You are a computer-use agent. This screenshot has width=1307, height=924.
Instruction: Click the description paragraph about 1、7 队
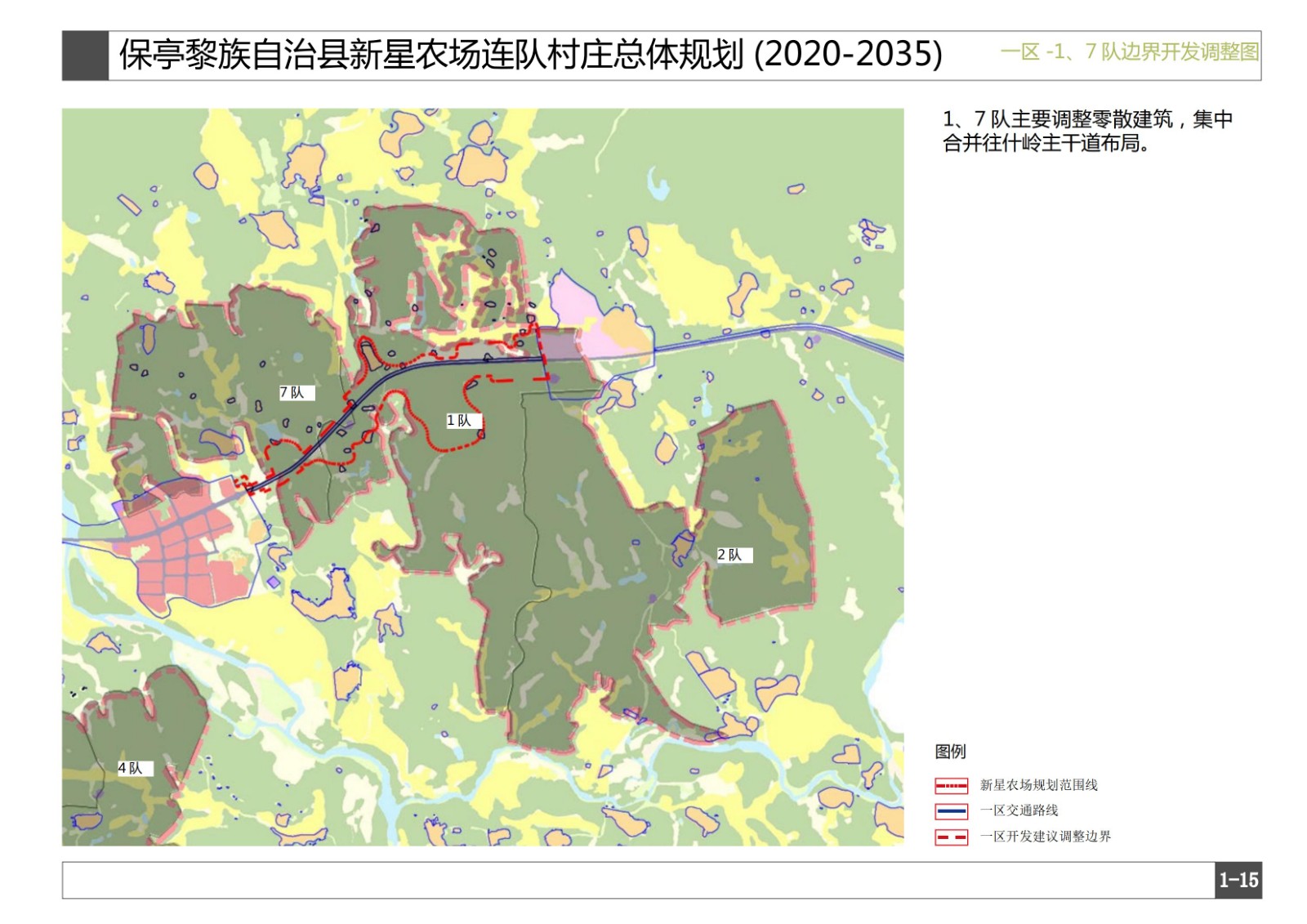[x=1086, y=131]
